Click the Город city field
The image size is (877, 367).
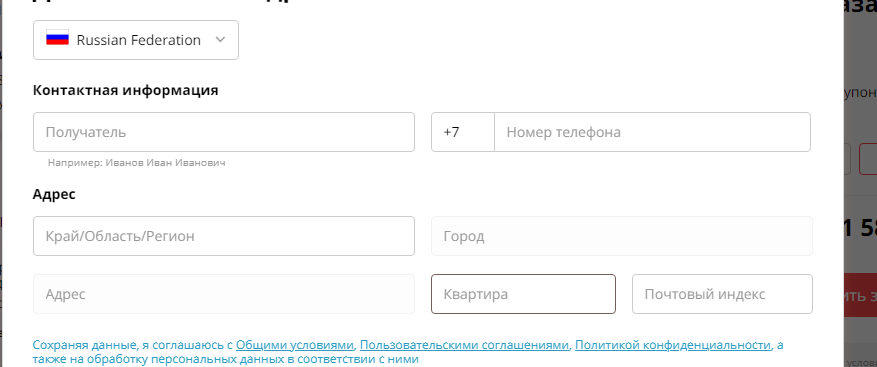621,236
